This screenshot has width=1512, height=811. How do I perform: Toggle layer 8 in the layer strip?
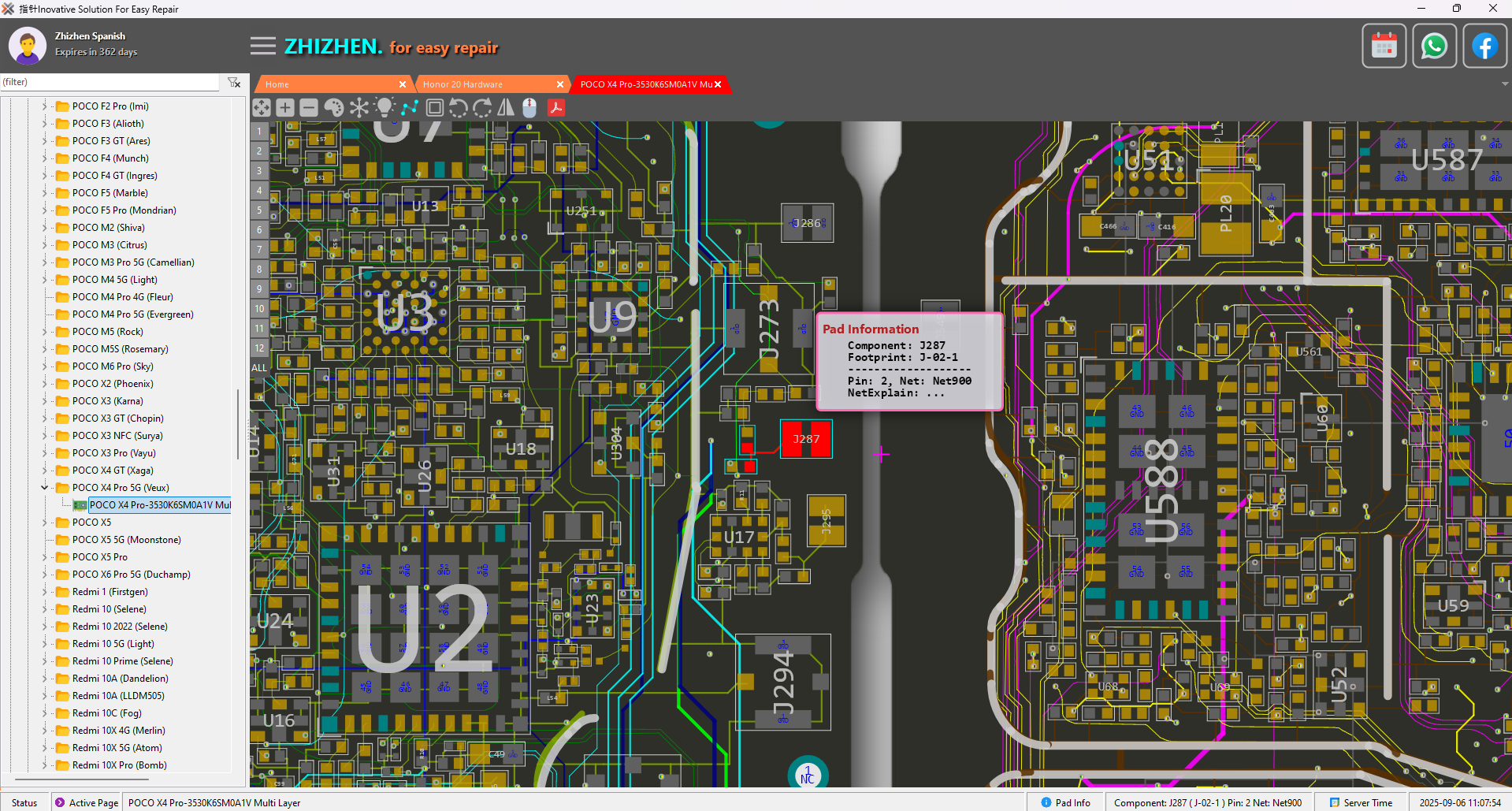pyautogui.click(x=259, y=270)
